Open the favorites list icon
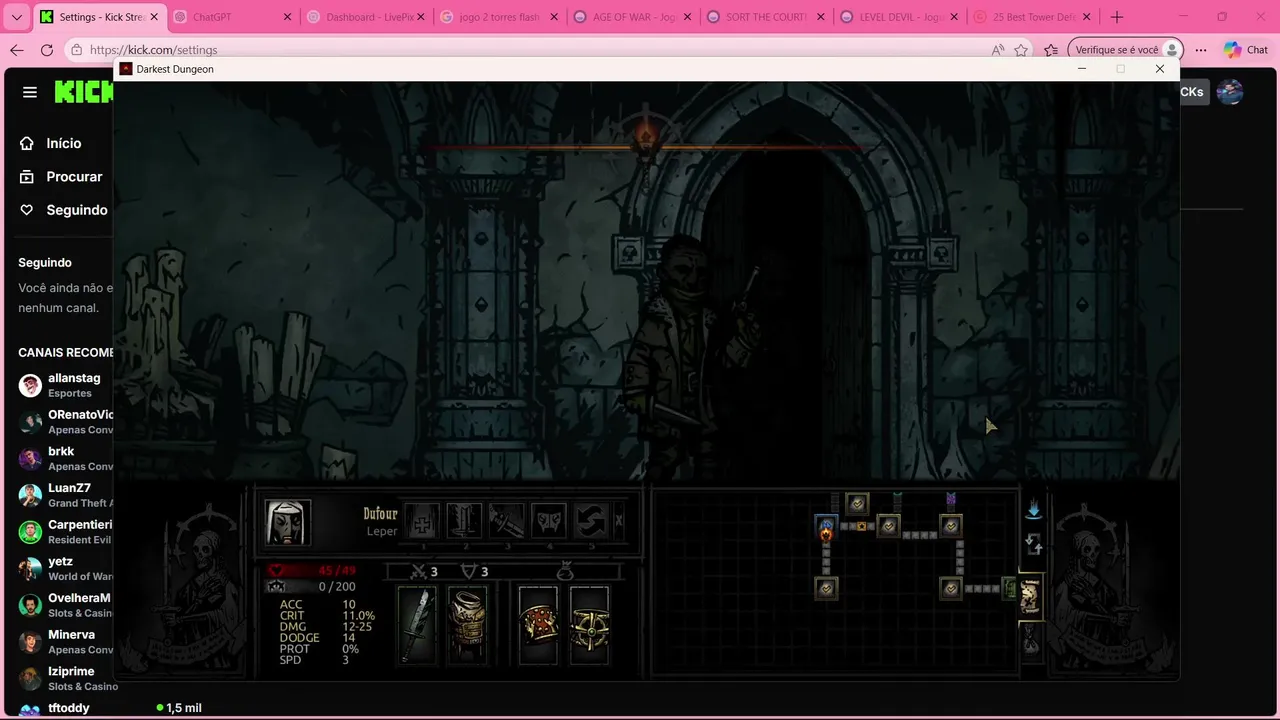 coord(1051,50)
